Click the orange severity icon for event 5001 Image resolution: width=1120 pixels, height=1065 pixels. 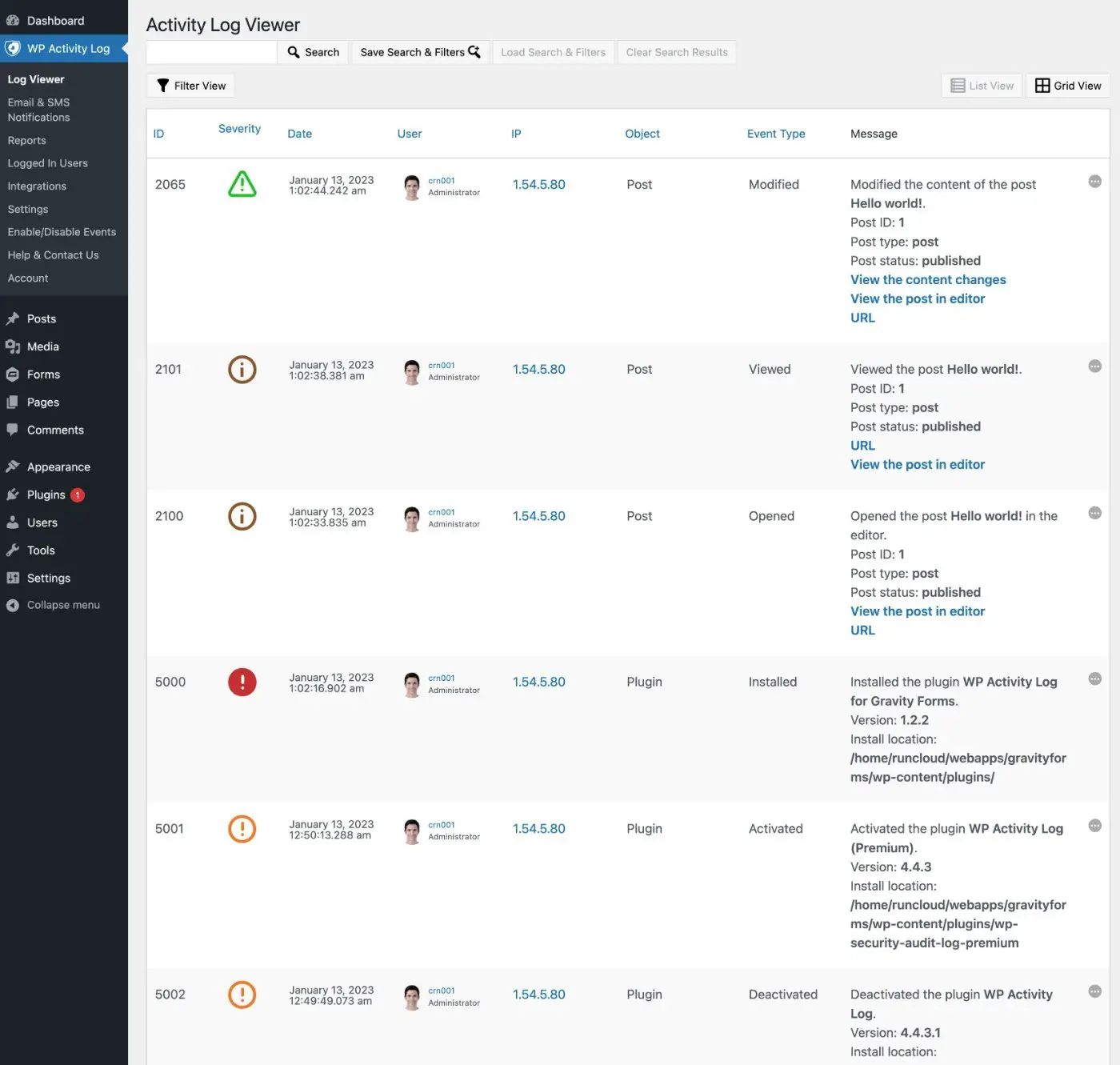(x=242, y=829)
